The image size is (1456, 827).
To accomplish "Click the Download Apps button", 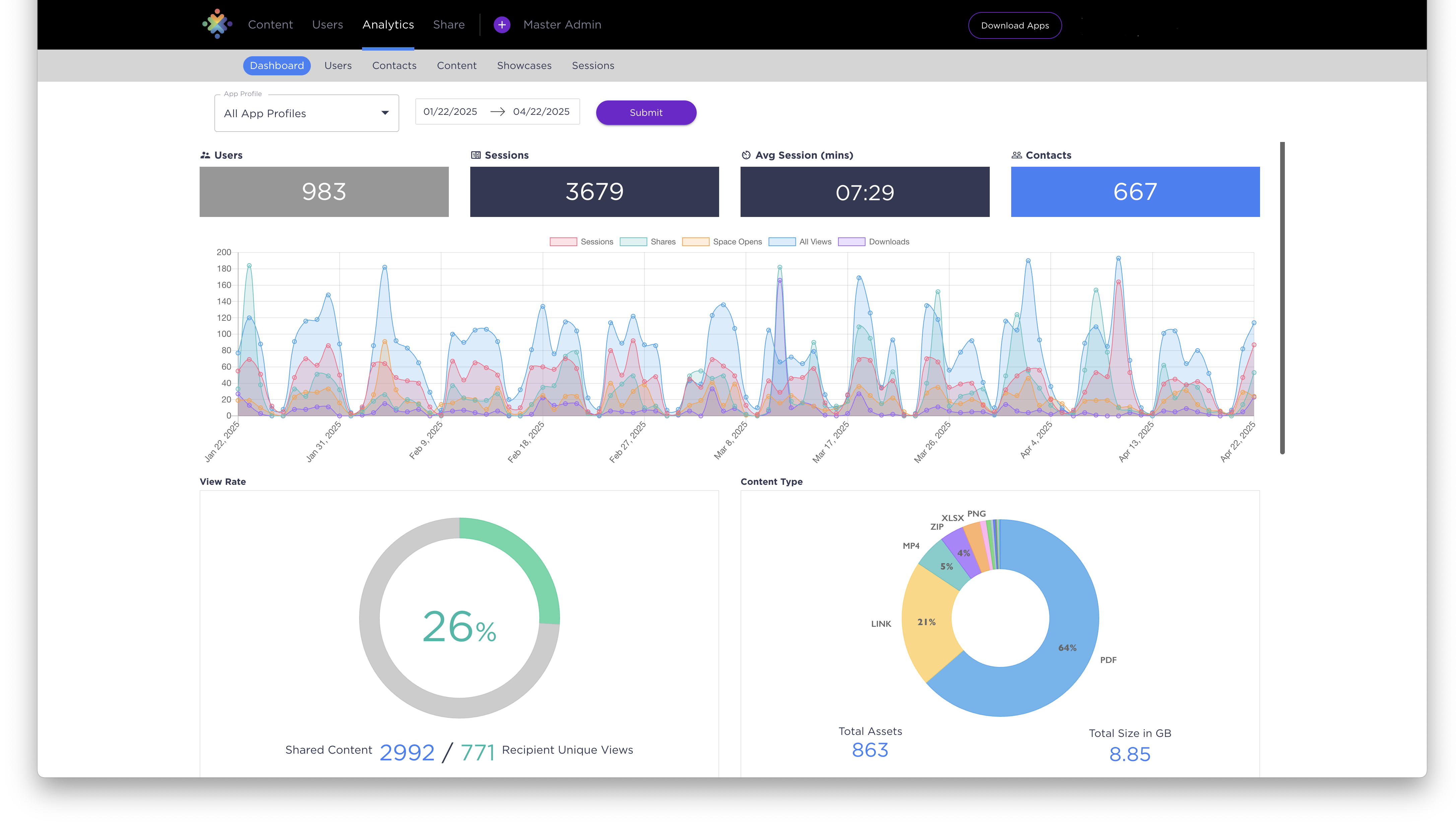I will (x=1015, y=25).
